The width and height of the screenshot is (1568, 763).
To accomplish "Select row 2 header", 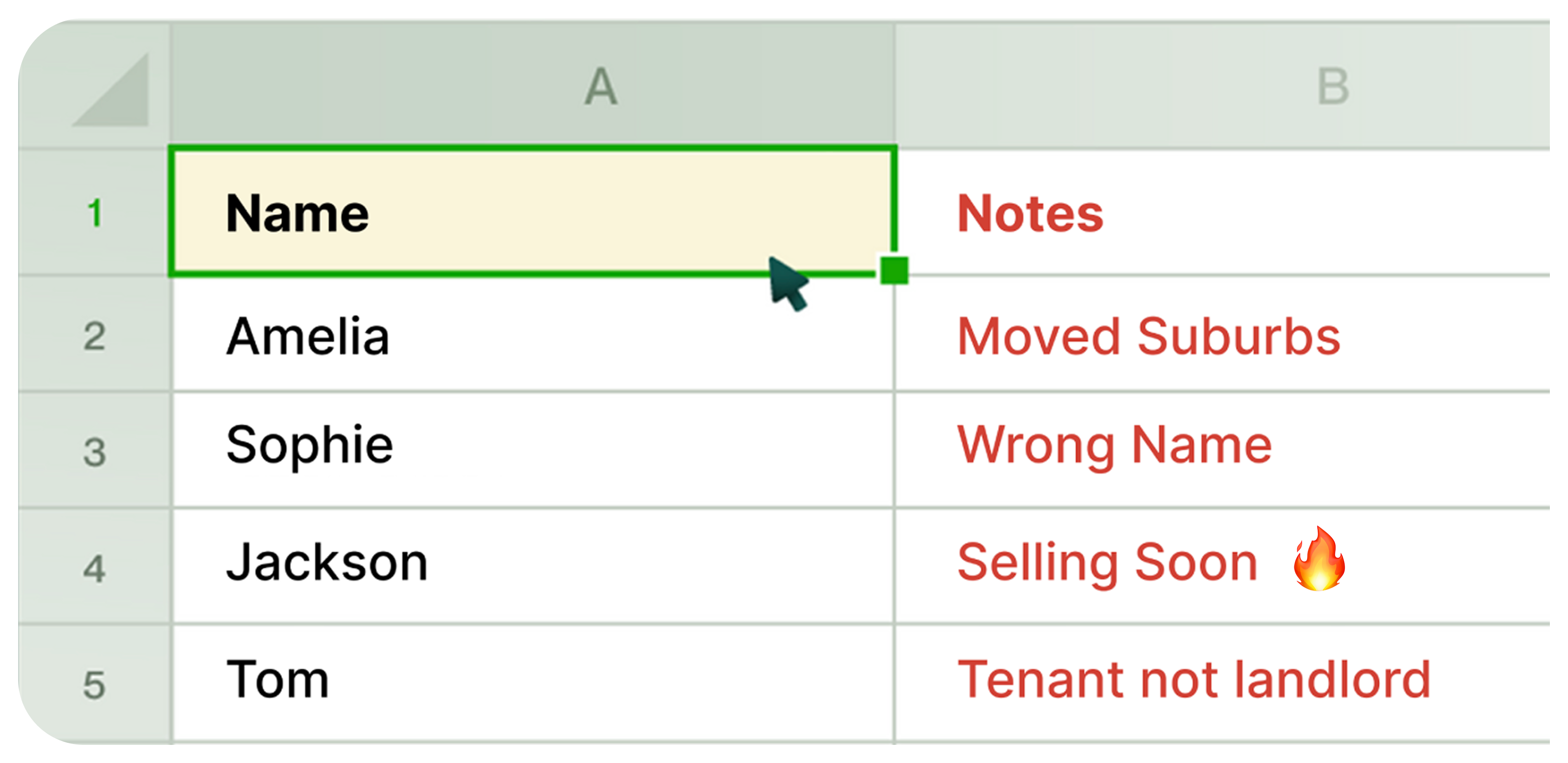I will (x=94, y=336).
